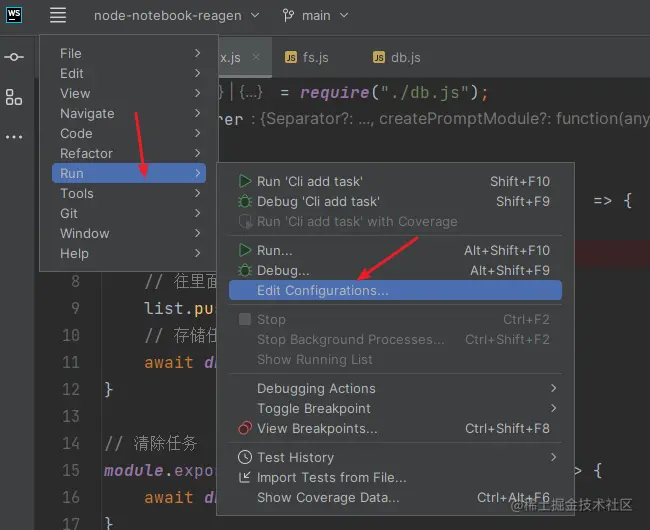
Task: Open the node-notebook-reagen project dropdown
Action: 177,16
